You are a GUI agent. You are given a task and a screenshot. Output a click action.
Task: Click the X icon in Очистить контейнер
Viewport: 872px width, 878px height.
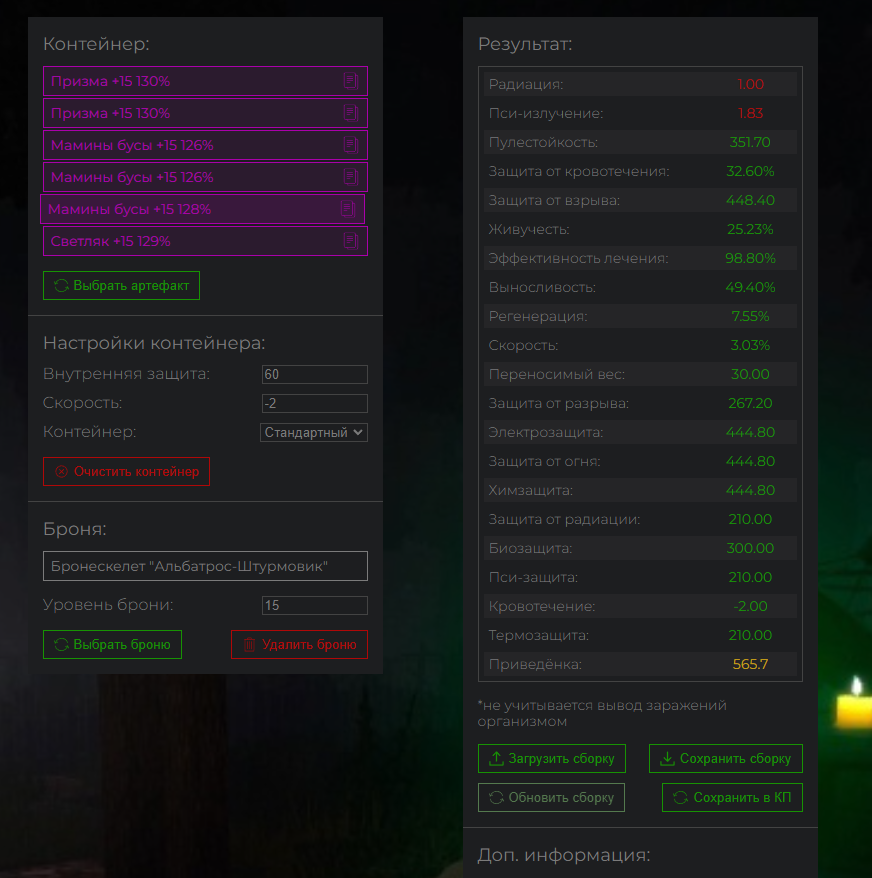[x=62, y=471]
